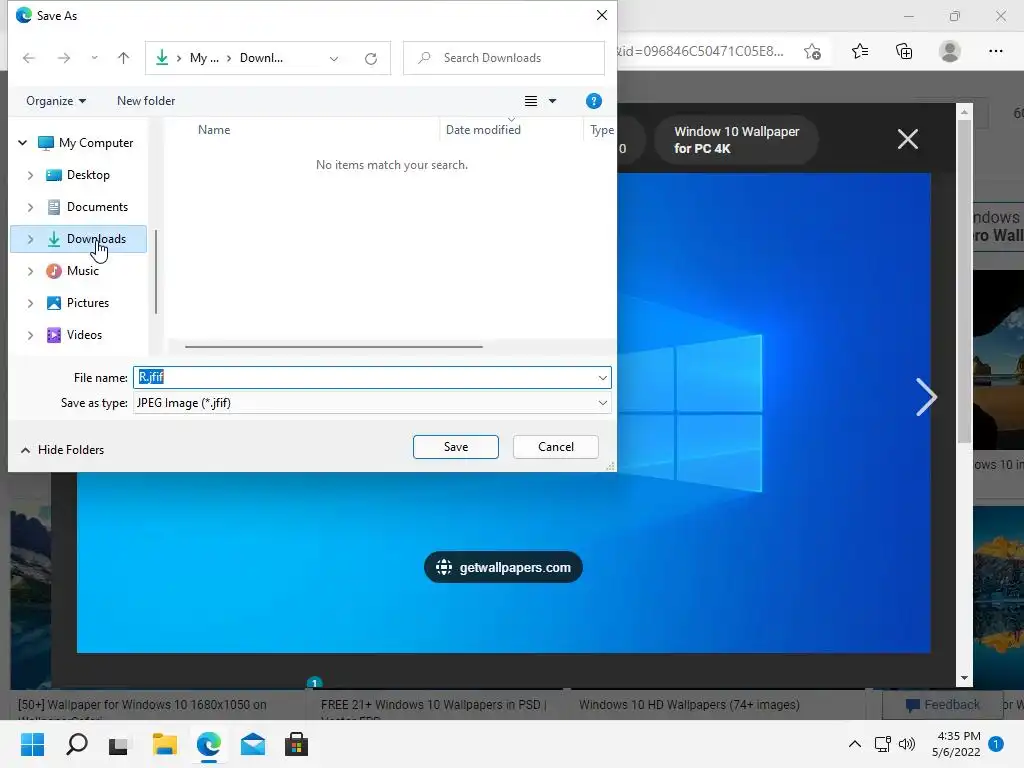Select Desktop in navigation tree
Viewport: 1024px width, 768px height.
click(x=88, y=175)
